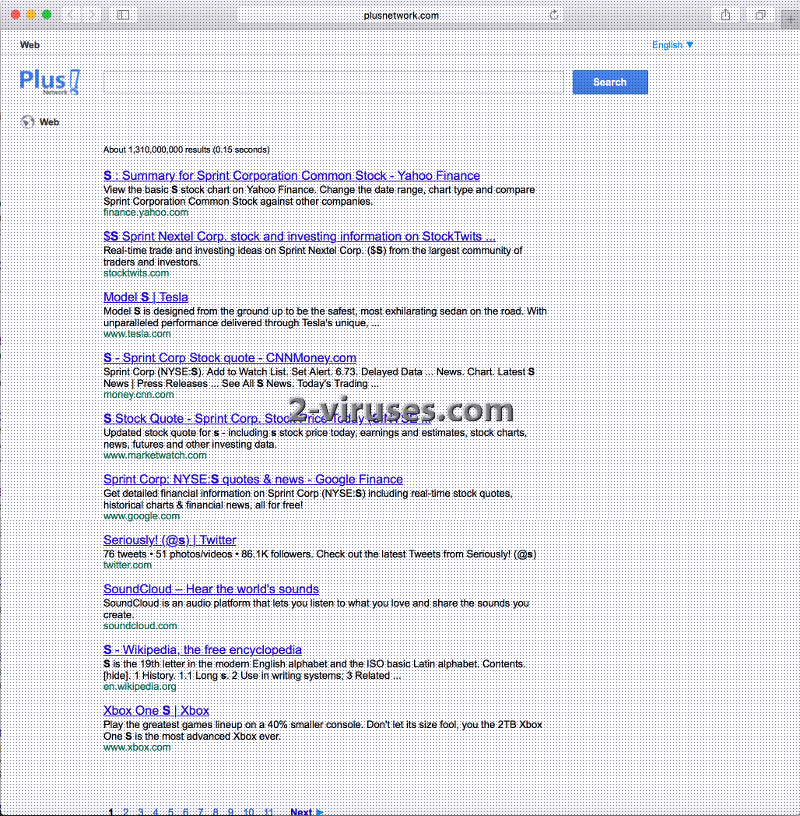800x816 pixels.
Task: Click the sidebar toggle icon in the toolbar
Action: tap(122, 14)
